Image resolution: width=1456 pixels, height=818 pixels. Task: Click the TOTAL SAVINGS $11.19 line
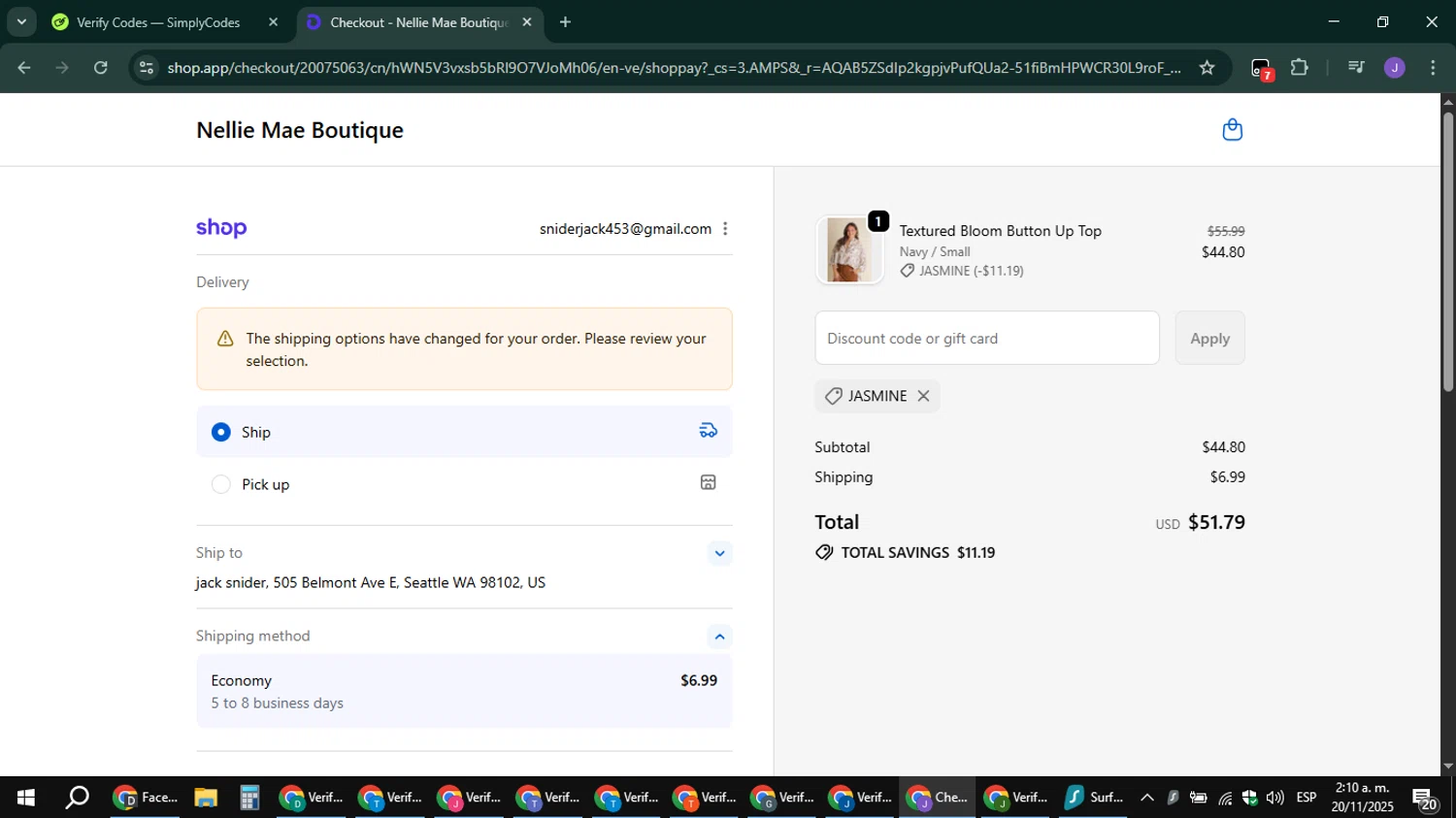coord(906,552)
